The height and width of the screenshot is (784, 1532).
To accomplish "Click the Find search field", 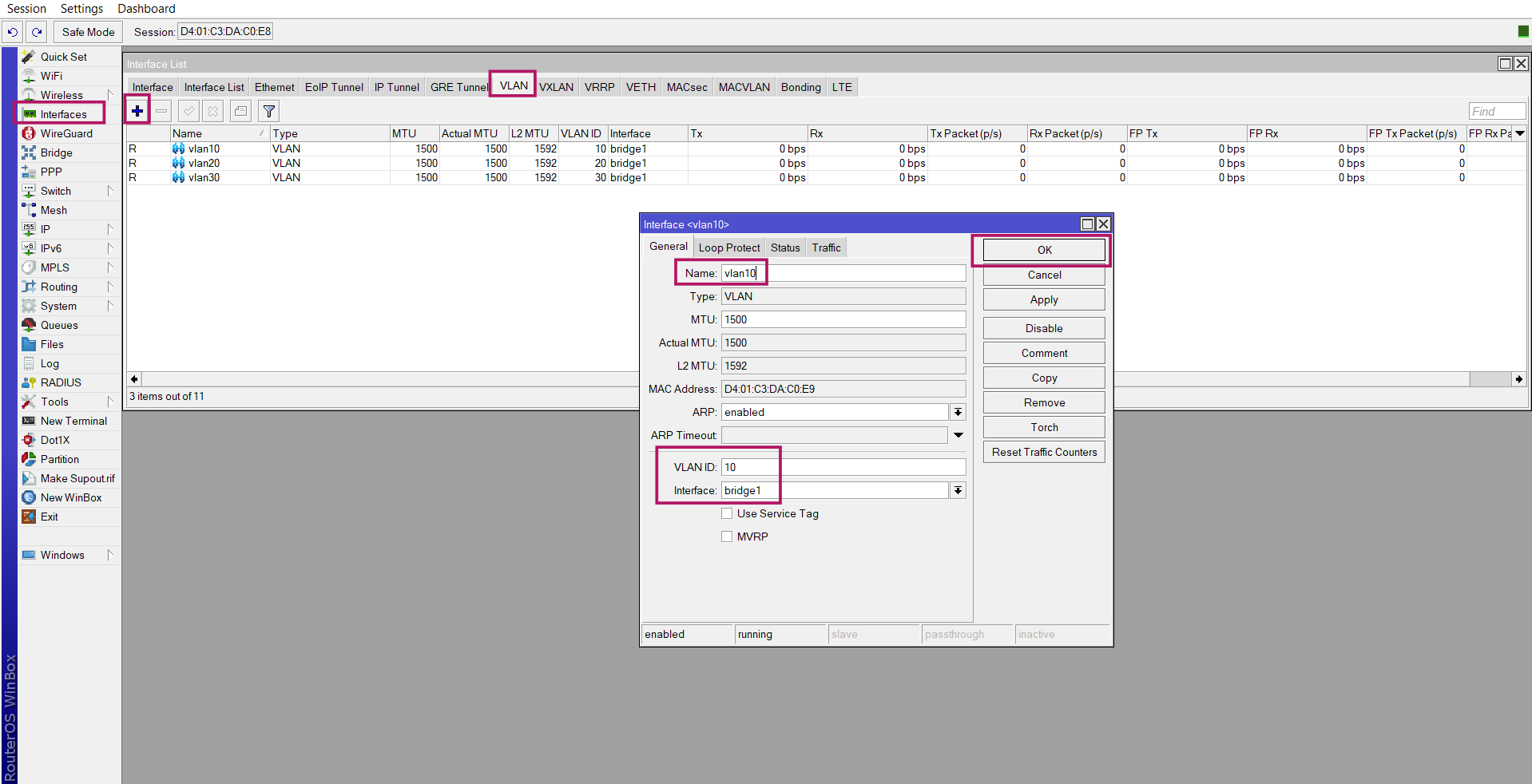I will (1497, 111).
